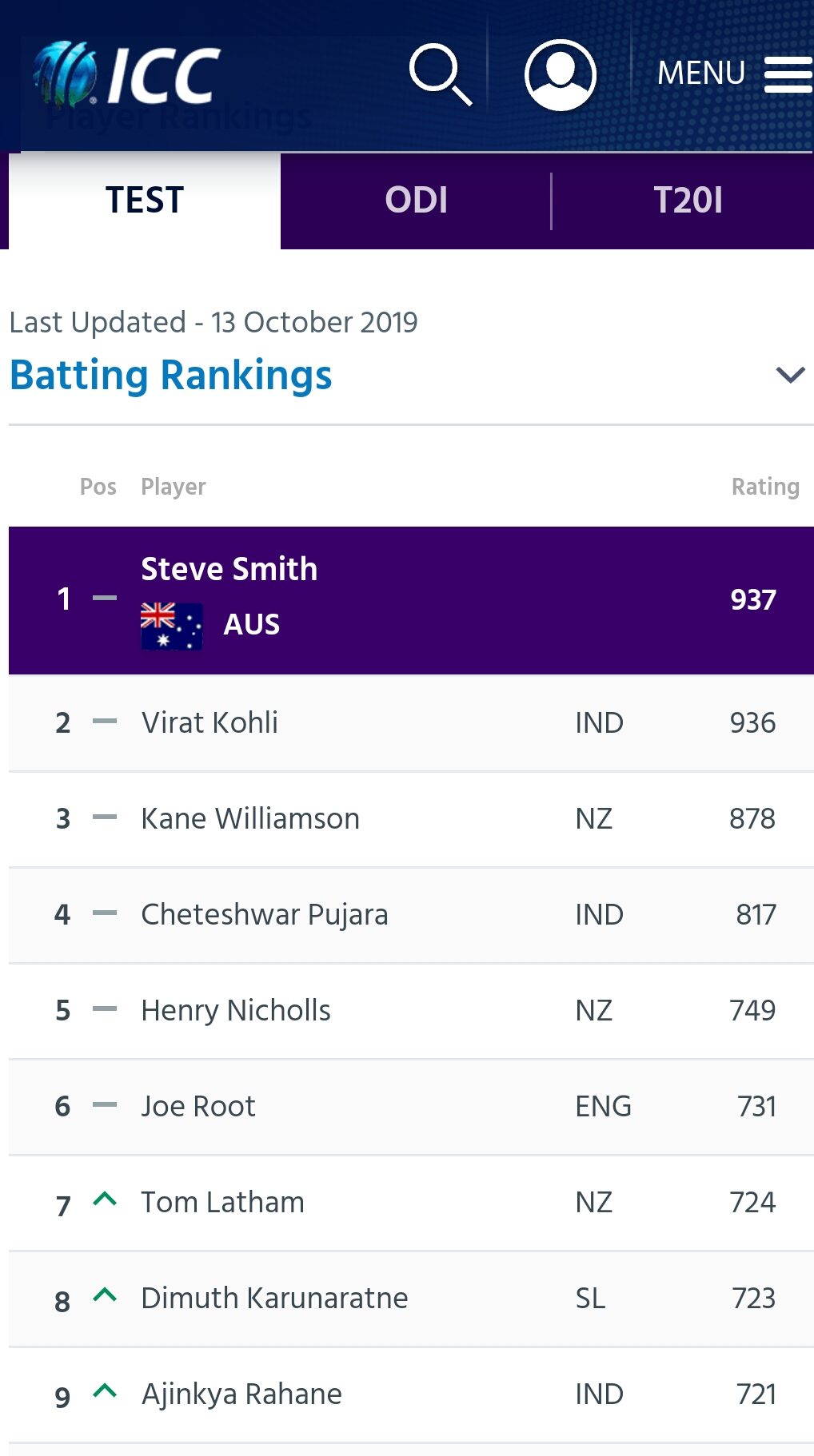Open the user profile icon
The width and height of the screenshot is (814, 1456).
tap(560, 74)
